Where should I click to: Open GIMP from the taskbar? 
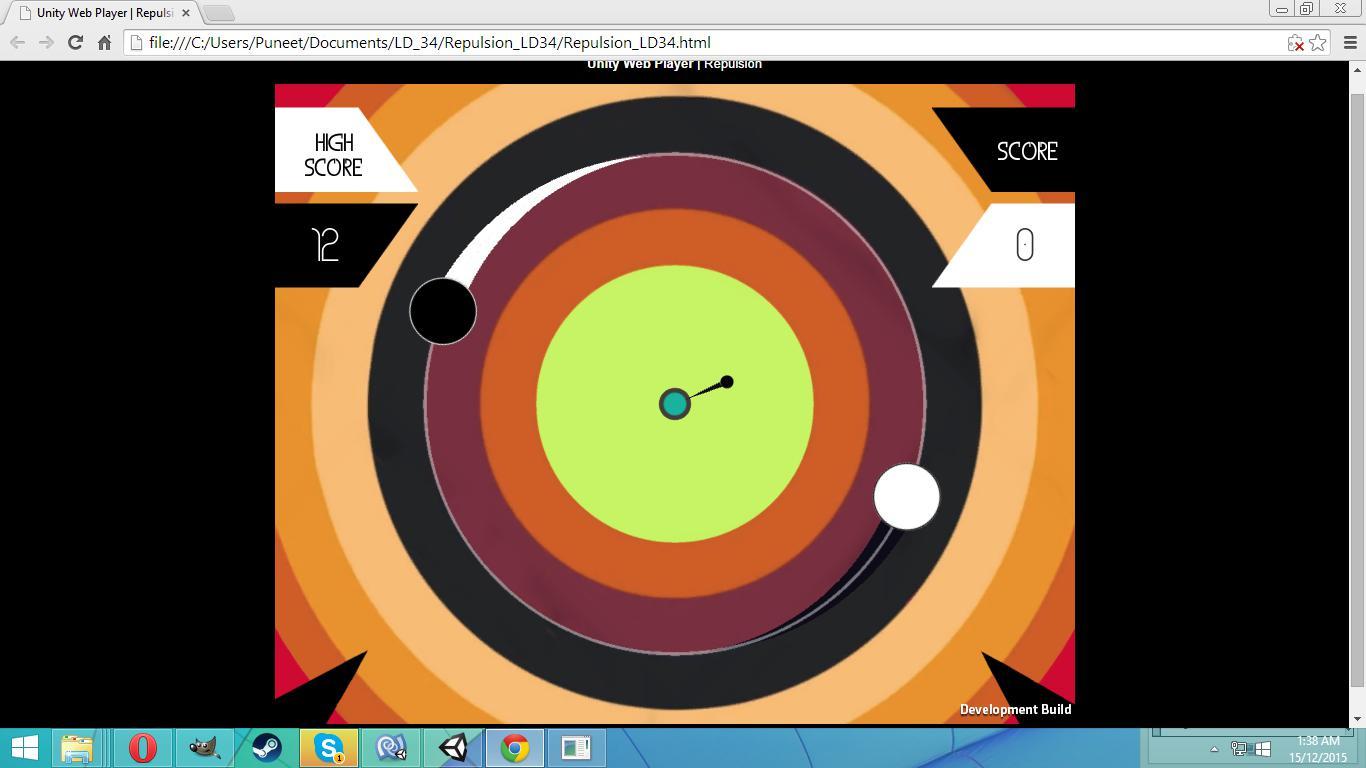coord(205,748)
